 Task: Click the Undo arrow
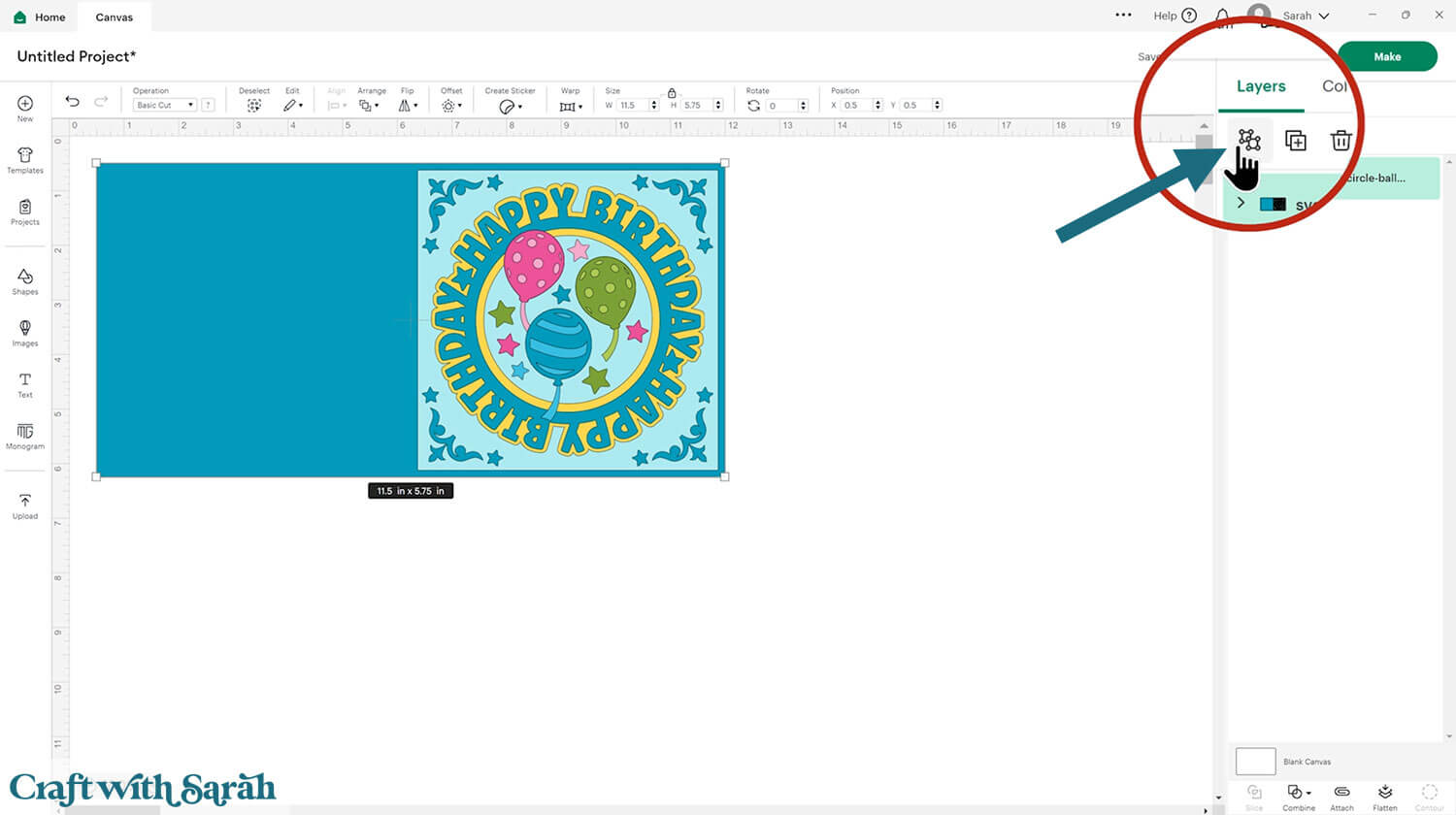pyautogui.click(x=72, y=102)
